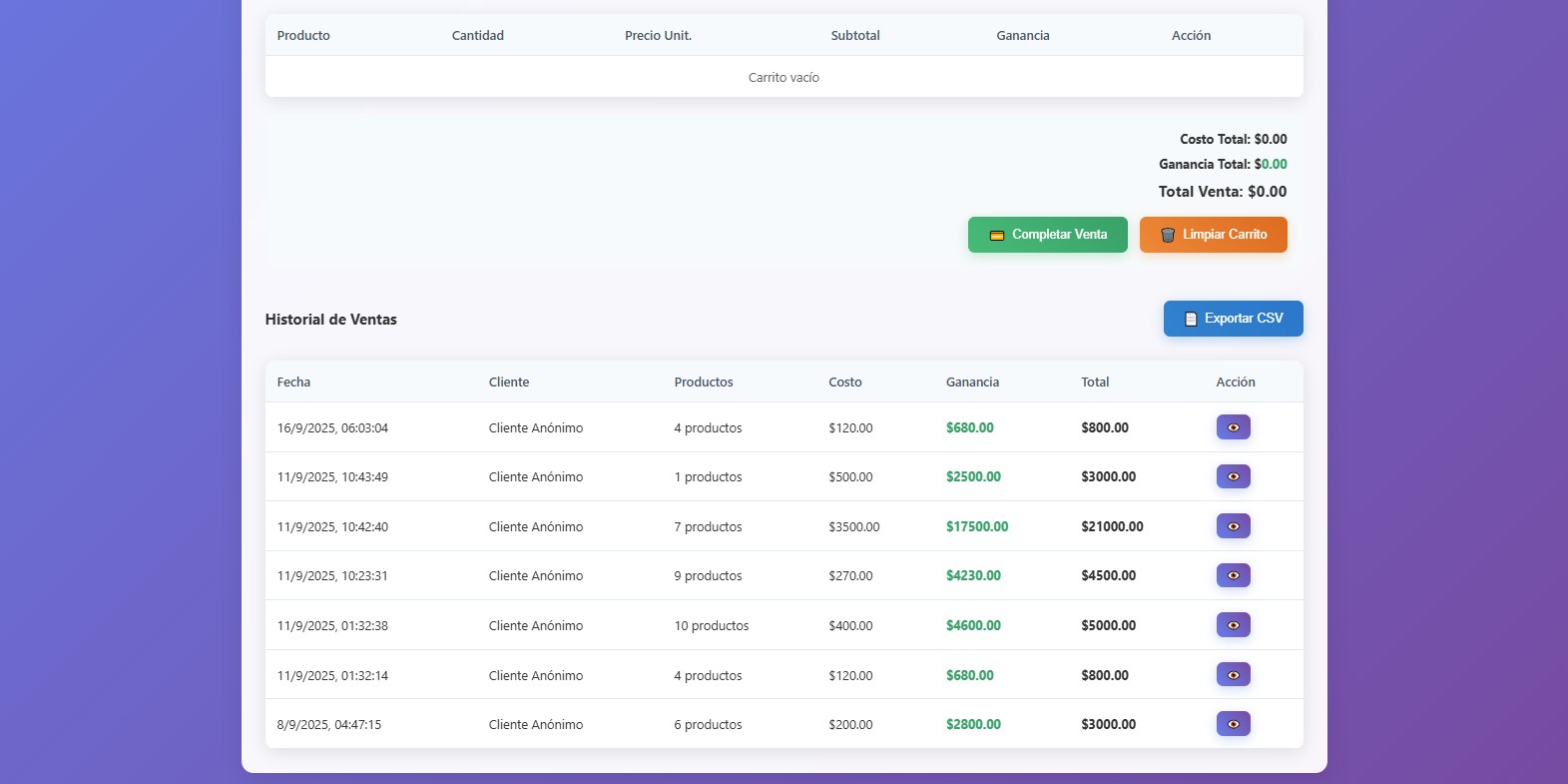Click eye button for 10 productos sale
Screen dimensions: 1568x784
tap(1233, 625)
